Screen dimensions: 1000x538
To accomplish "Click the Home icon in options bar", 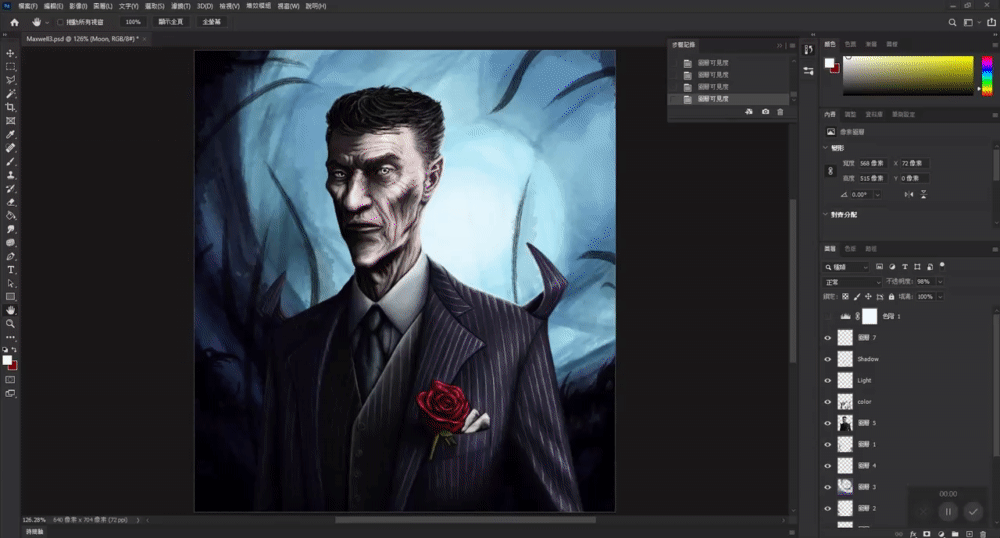I will [x=14, y=21].
